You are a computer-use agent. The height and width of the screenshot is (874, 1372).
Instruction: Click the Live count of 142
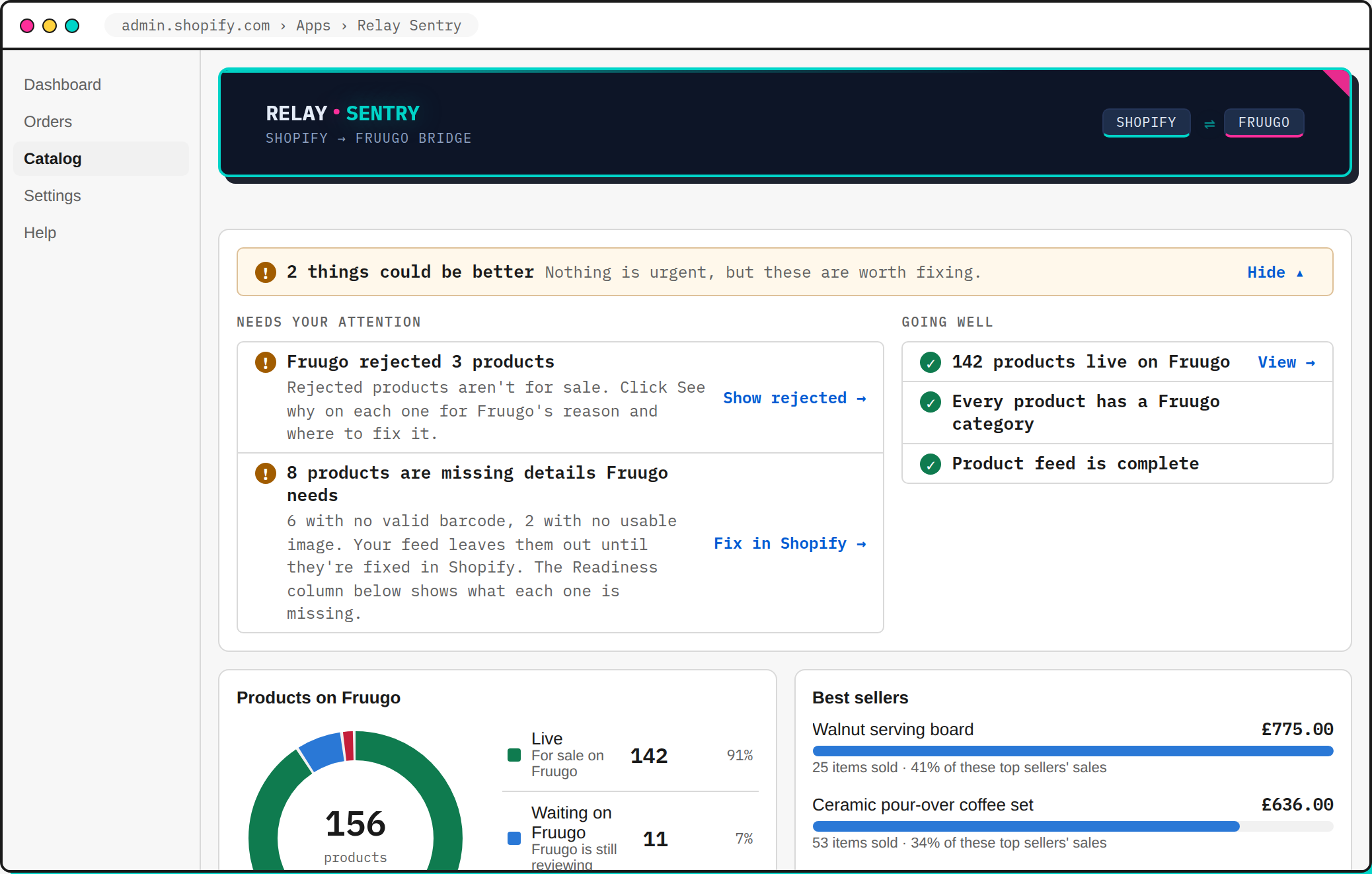click(x=649, y=756)
